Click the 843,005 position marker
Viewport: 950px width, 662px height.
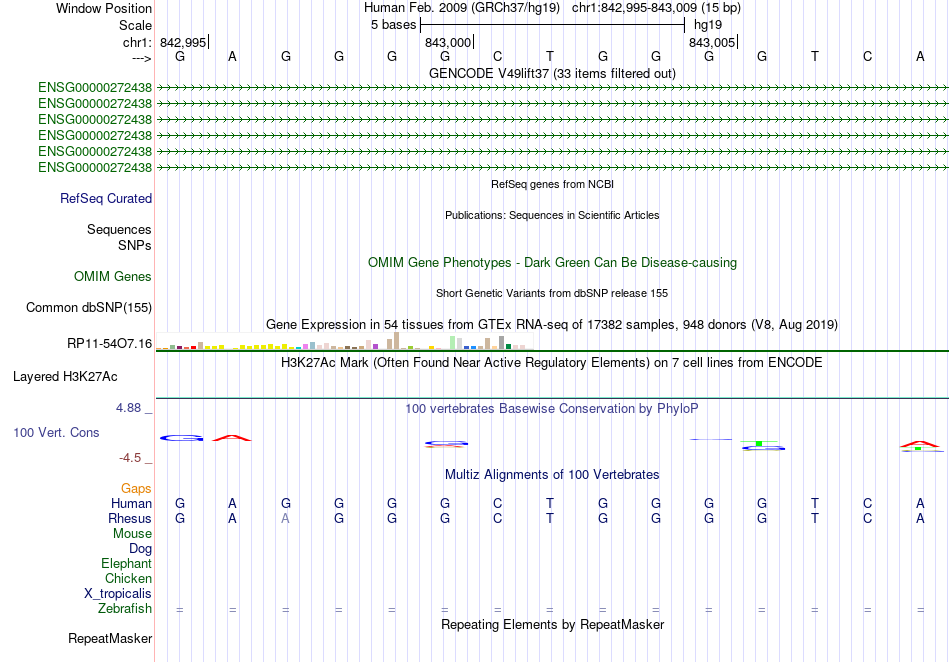[713, 42]
